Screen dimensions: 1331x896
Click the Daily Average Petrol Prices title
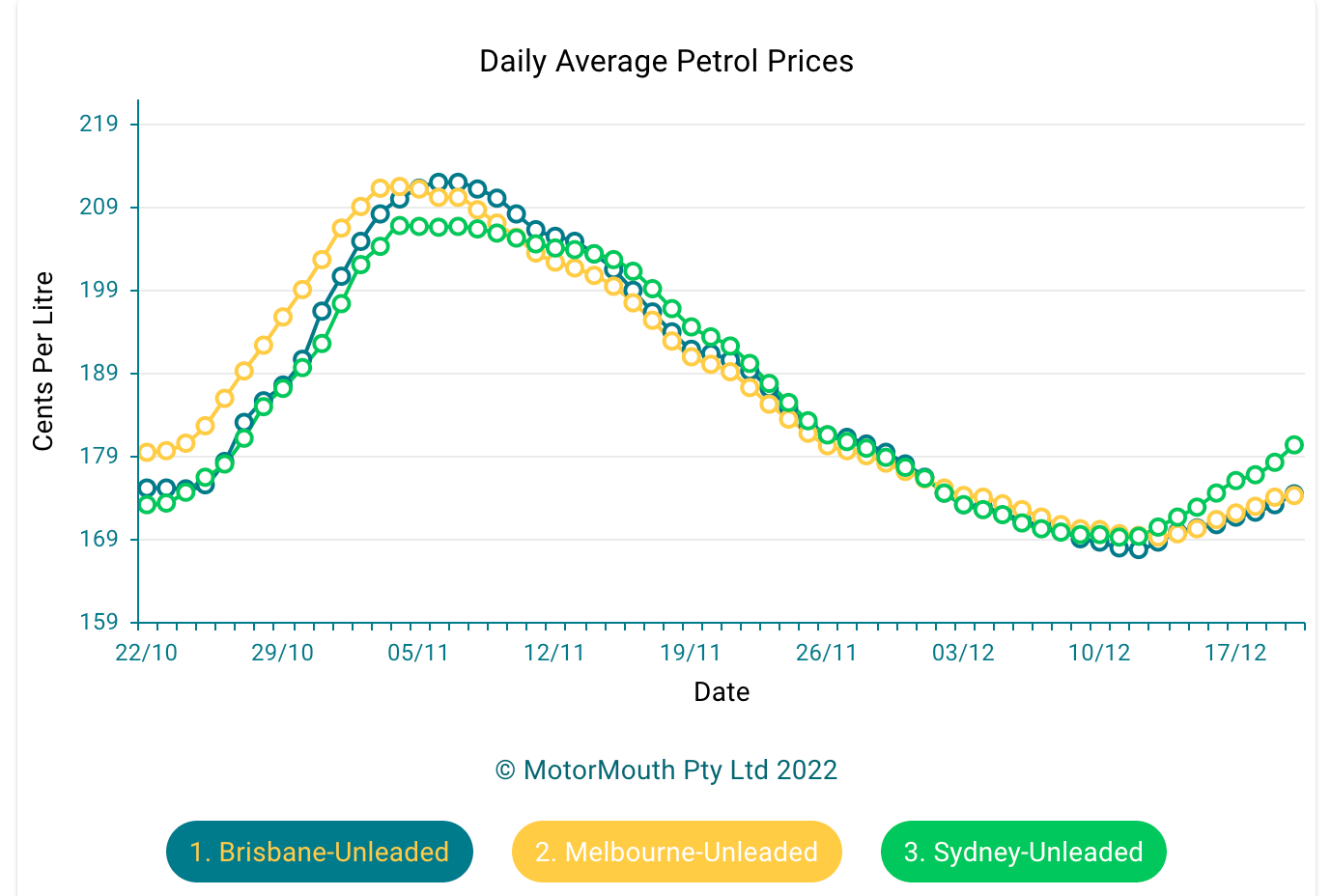pyautogui.click(x=666, y=62)
